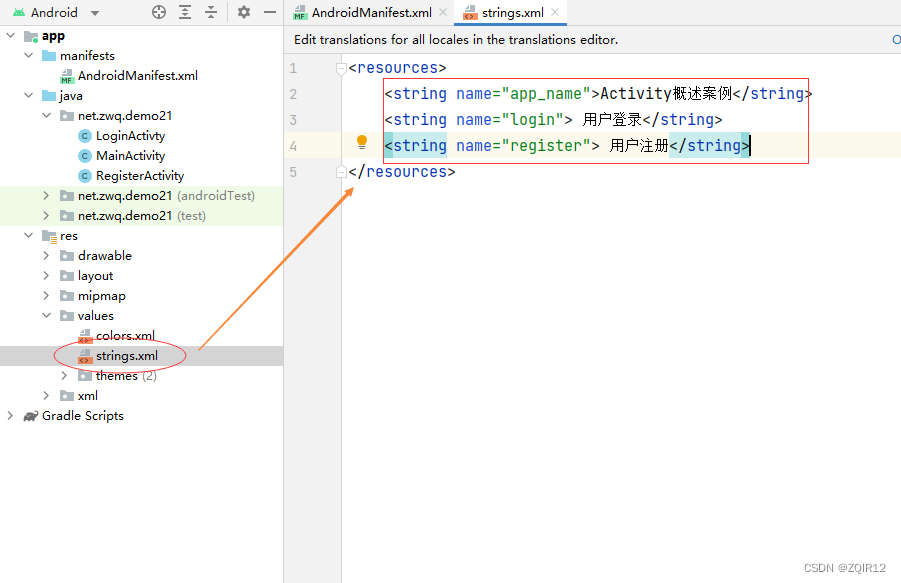Click the collapse all icon
901x583 pixels.
211,12
